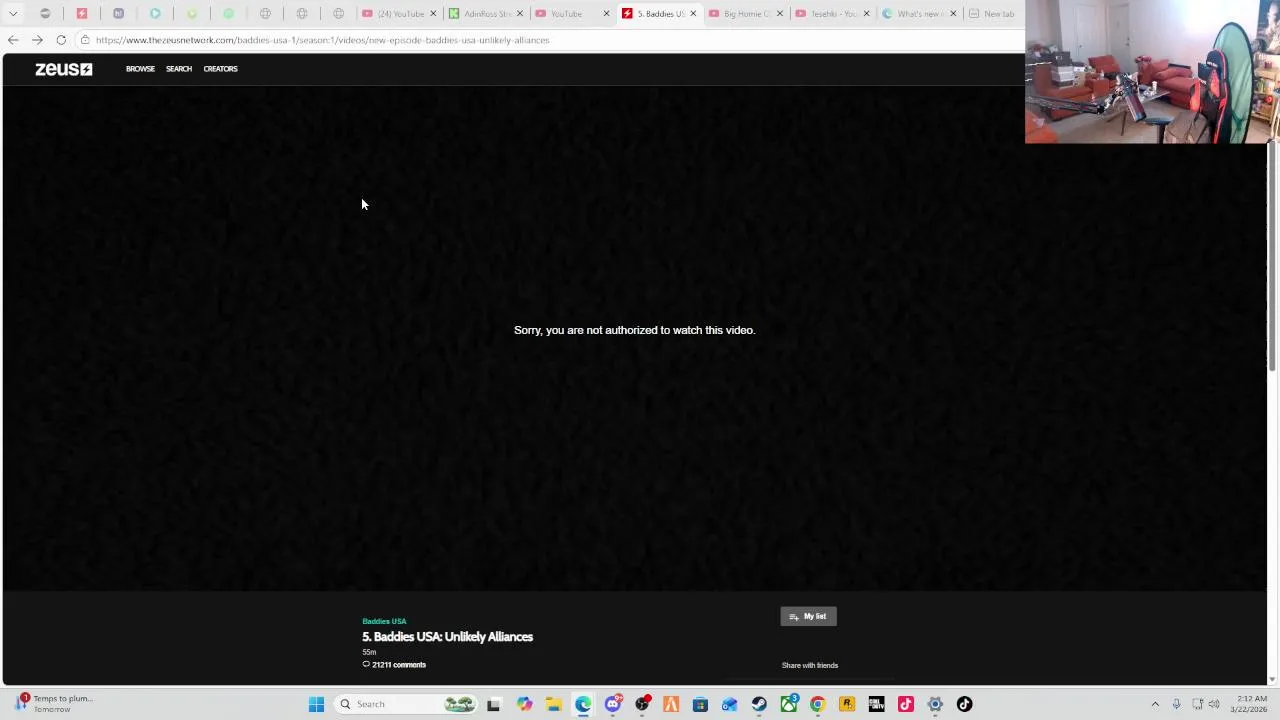Open the BROWSE menu item
The height and width of the screenshot is (720, 1280).
tap(140, 69)
